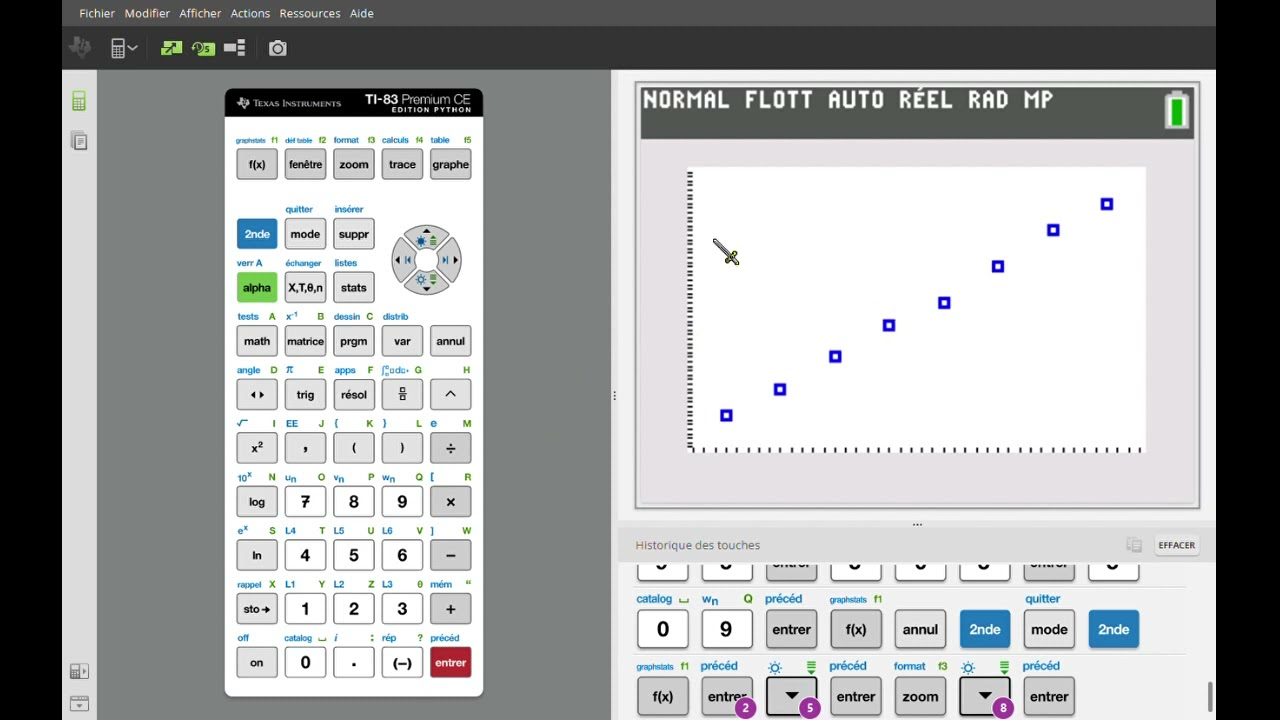Click the panel layout toolbar icon

pos(235,48)
